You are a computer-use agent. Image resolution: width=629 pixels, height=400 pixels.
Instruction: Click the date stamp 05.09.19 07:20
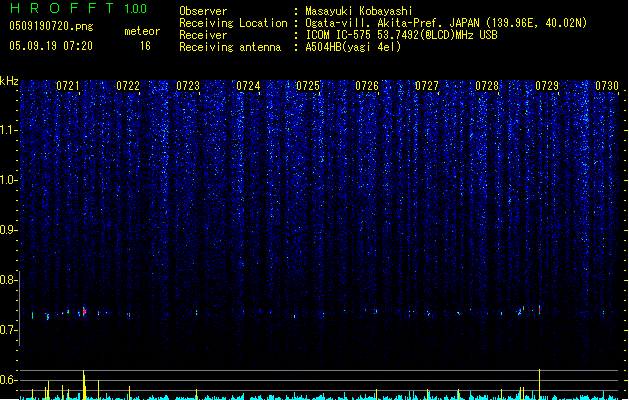click(51, 46)
